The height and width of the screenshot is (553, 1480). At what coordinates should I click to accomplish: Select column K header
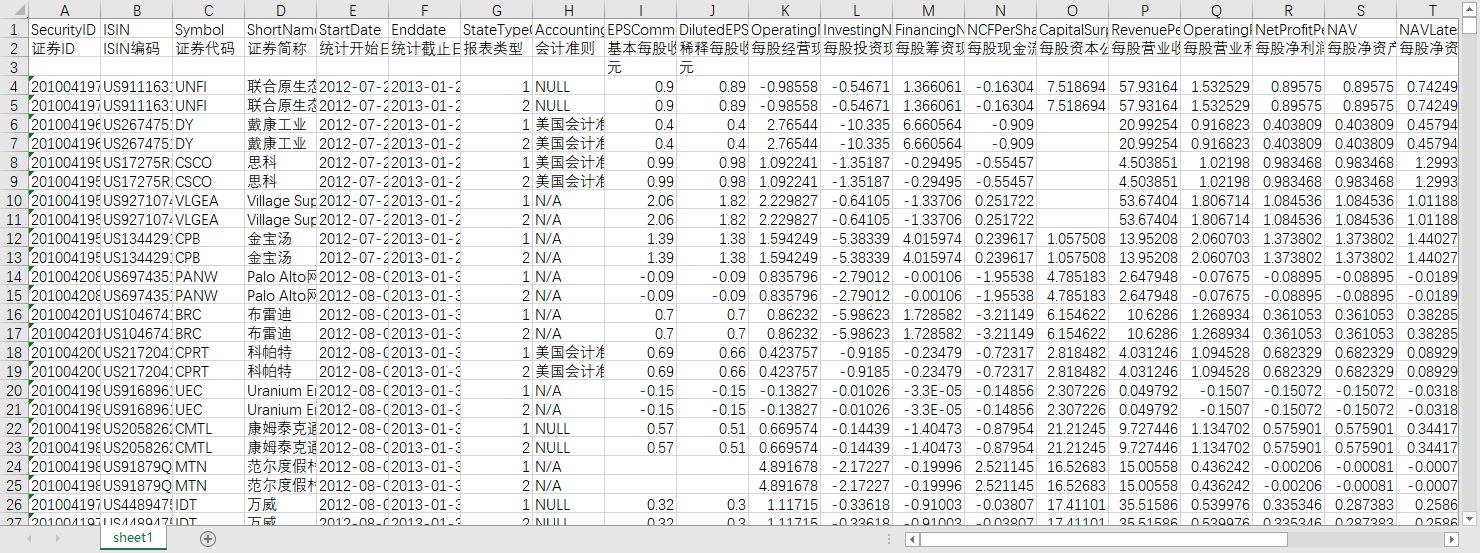(784, 10)
